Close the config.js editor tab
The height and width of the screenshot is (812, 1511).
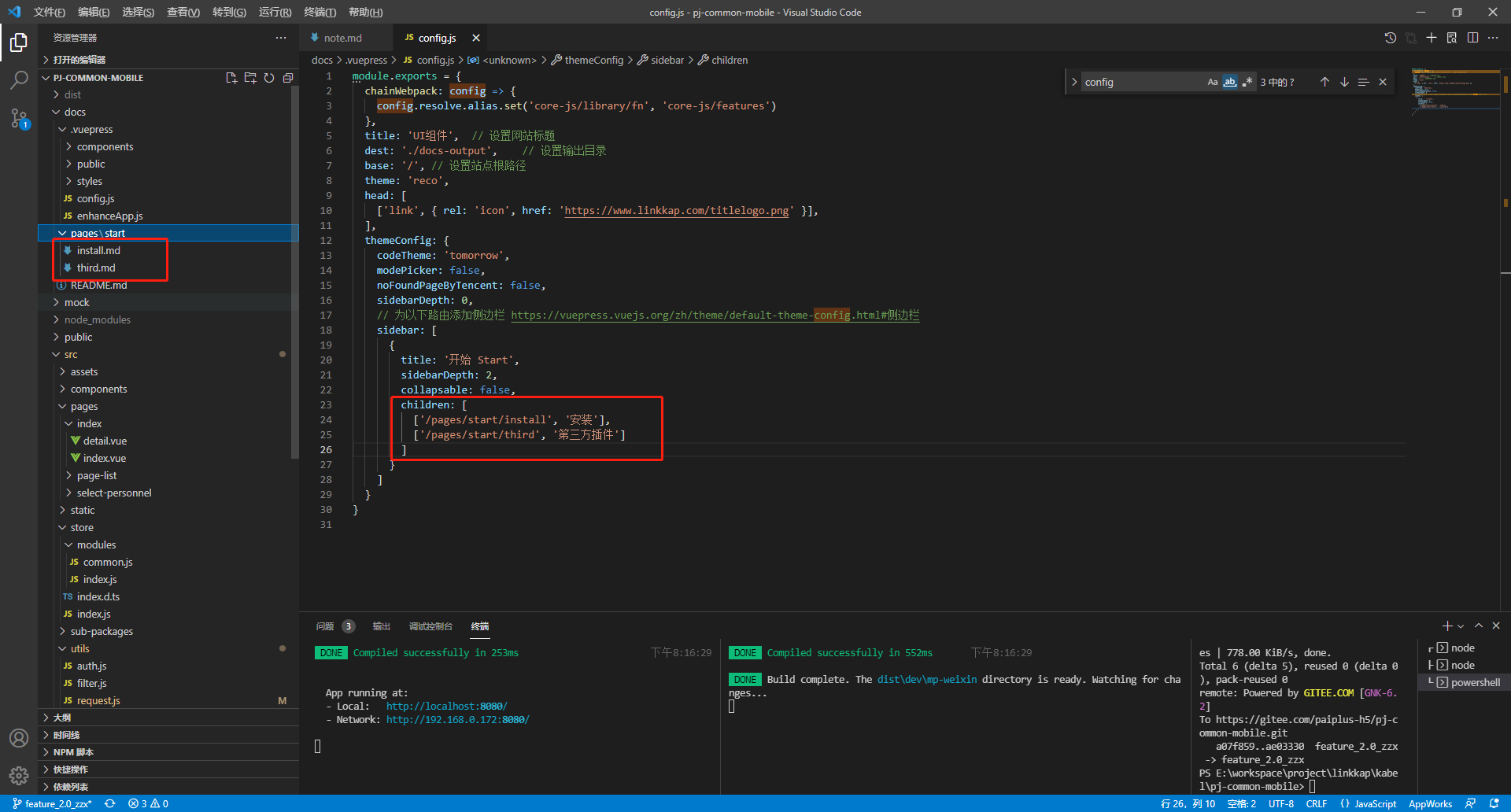click(x=476, y=38)
